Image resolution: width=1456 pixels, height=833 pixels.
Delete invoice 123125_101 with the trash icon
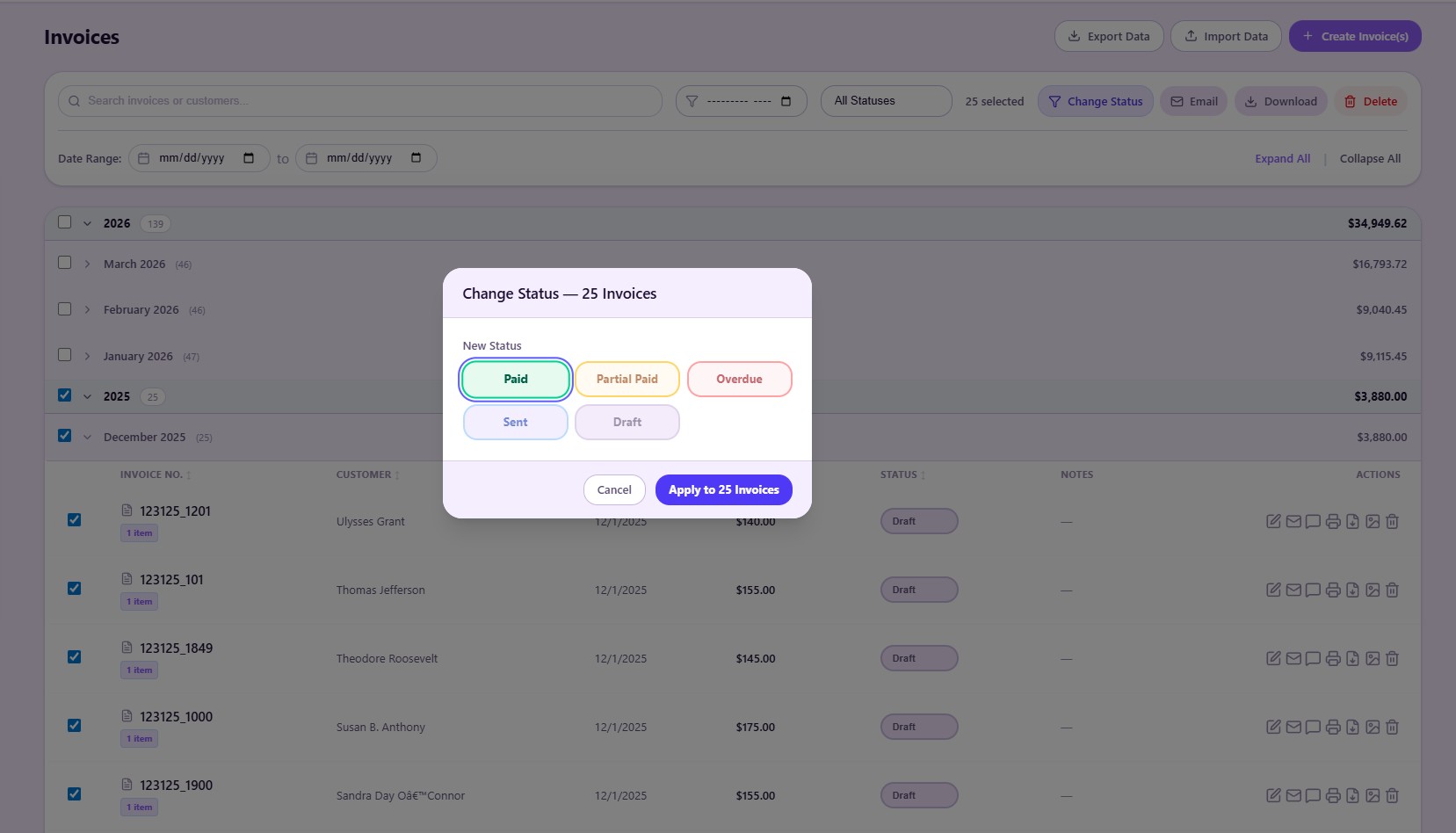point(1392,590)
